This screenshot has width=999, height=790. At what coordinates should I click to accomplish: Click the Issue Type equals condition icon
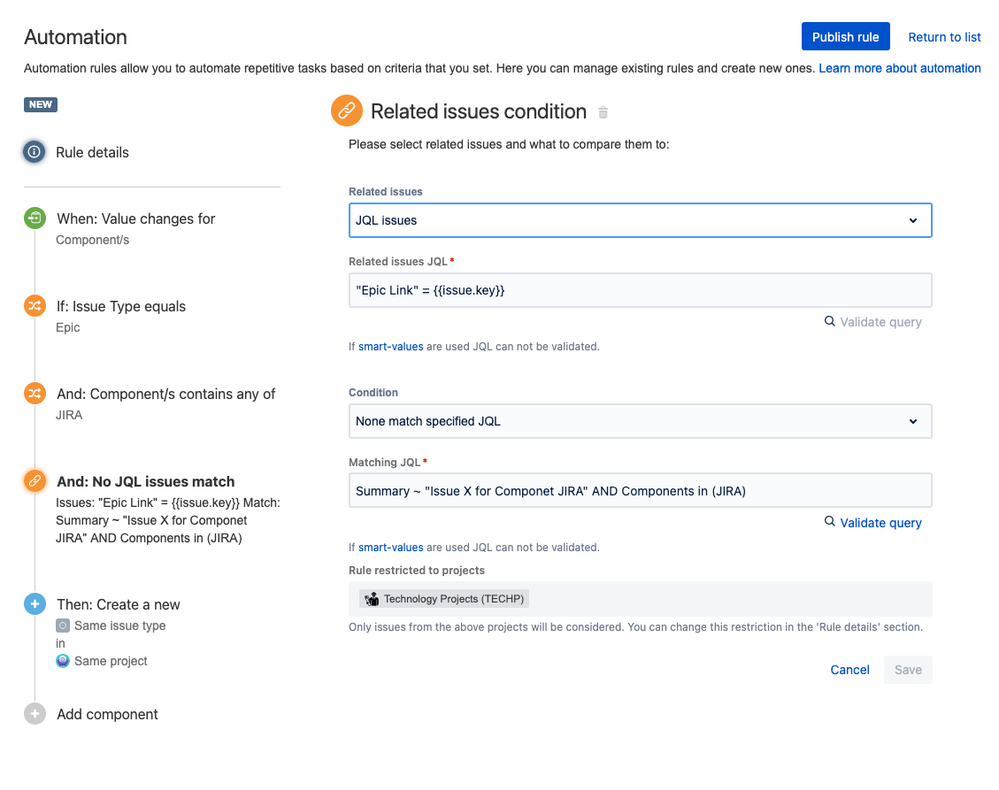pyautogui.click(x=35, y=306)
